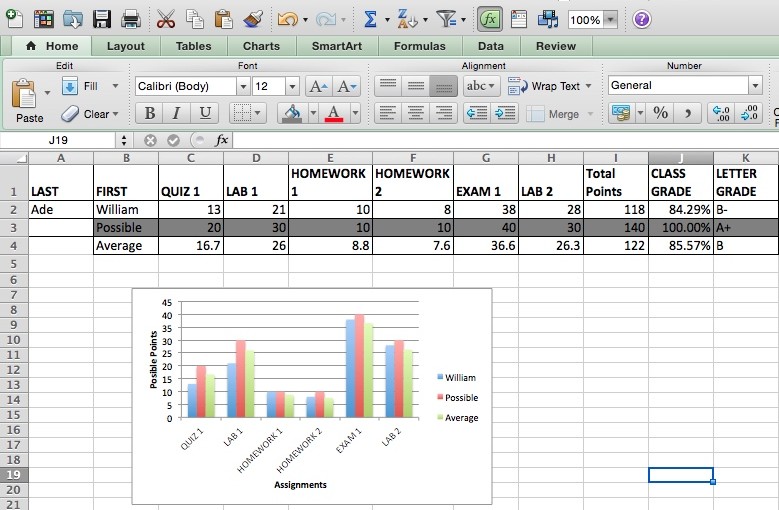Toggle Underline formatting
Image resolution: width=779 pixels, height=510 pixels.
pos(205,114)
